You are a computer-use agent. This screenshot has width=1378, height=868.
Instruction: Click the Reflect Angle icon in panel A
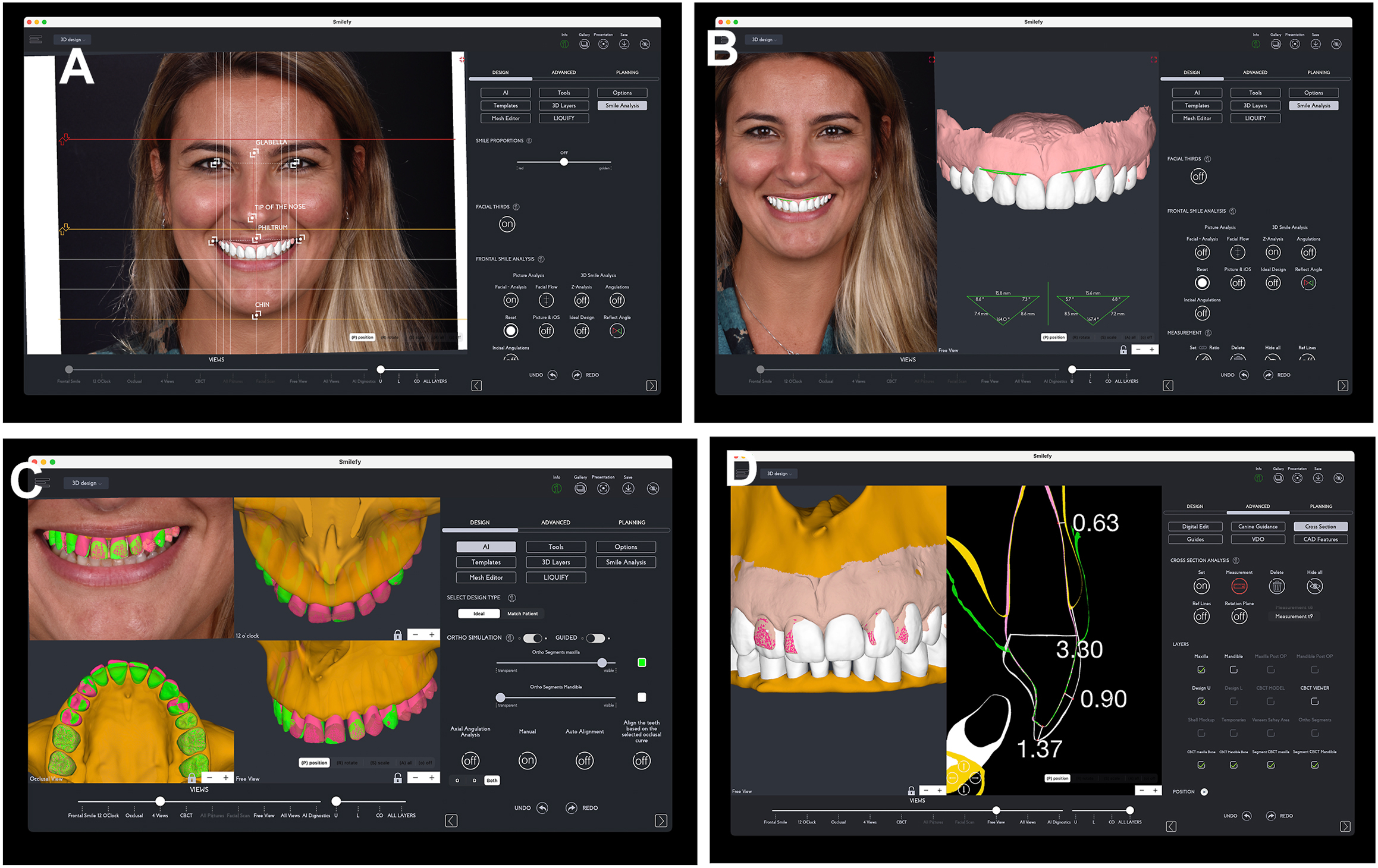click(x=617, y=331)
